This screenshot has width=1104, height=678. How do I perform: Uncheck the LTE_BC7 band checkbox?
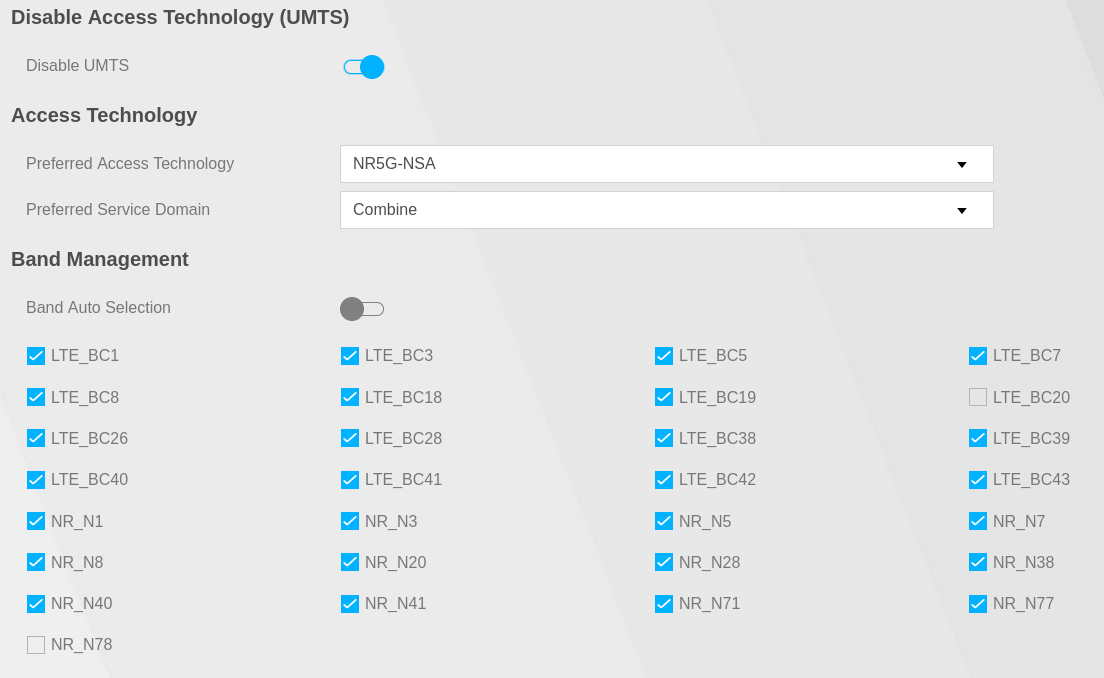point(978,356)
